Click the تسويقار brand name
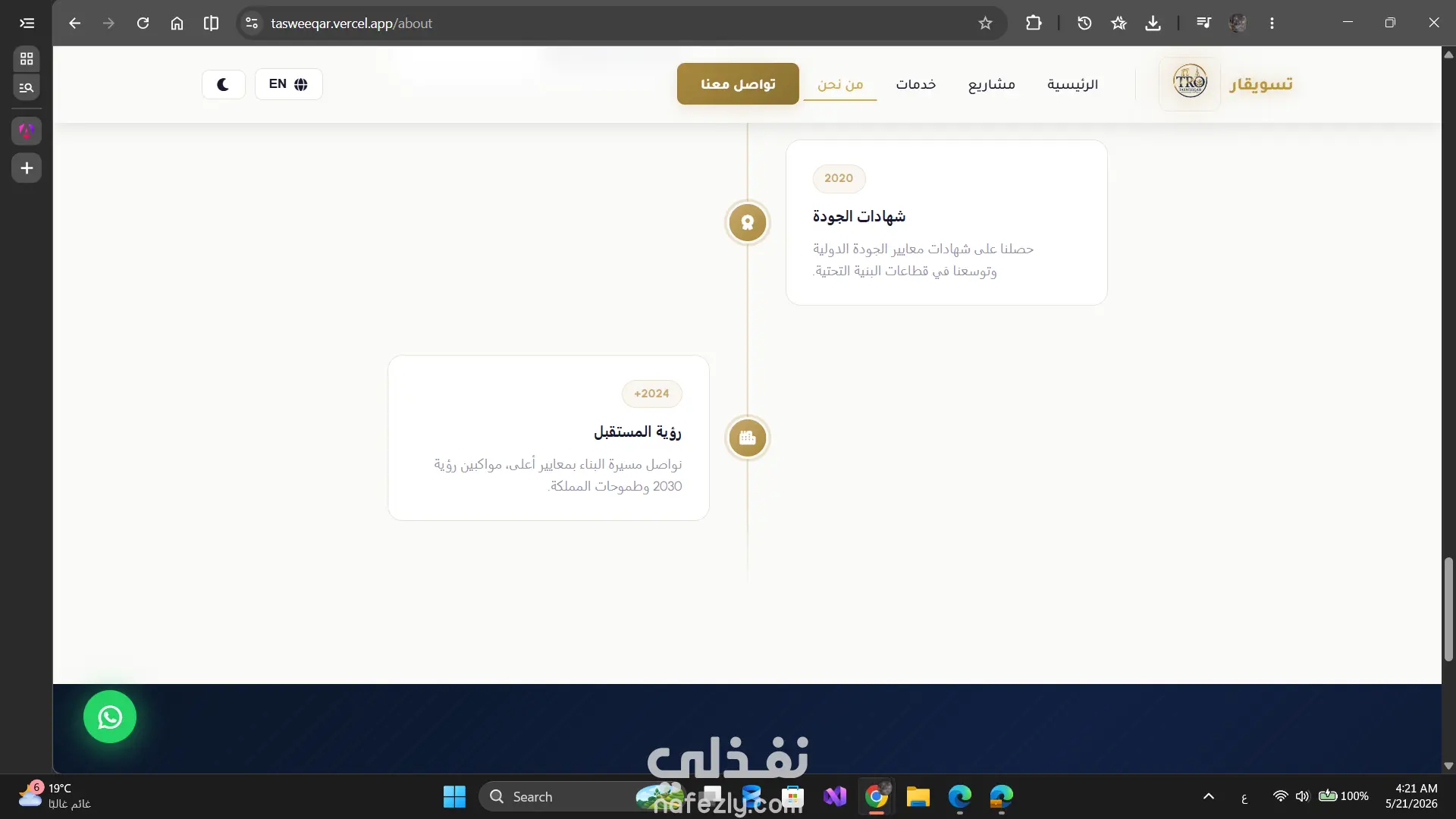 1261,83
